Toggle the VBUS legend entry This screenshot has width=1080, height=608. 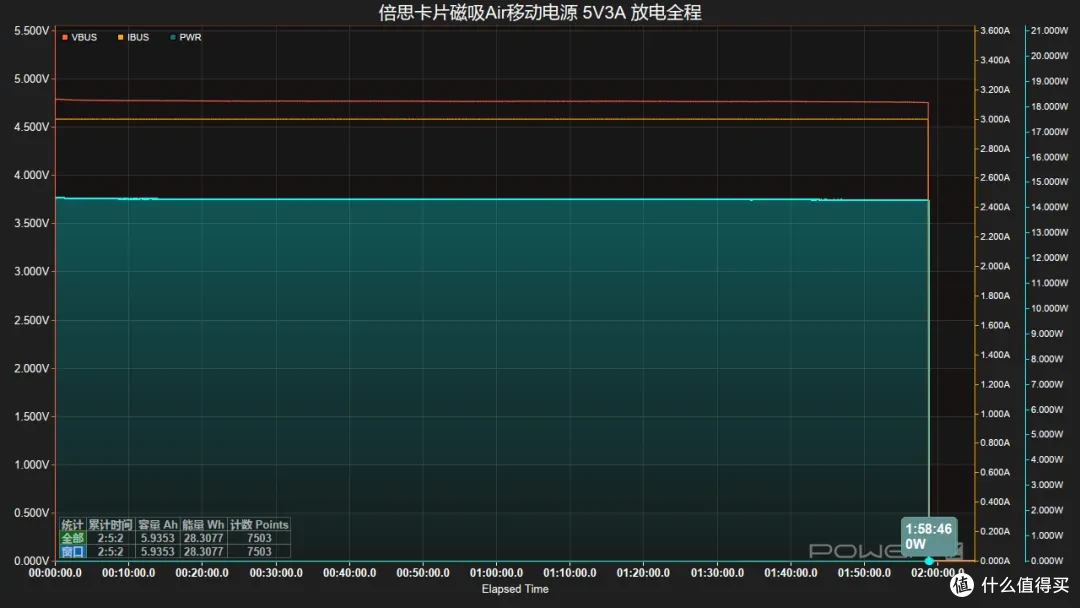pos(79,37)
